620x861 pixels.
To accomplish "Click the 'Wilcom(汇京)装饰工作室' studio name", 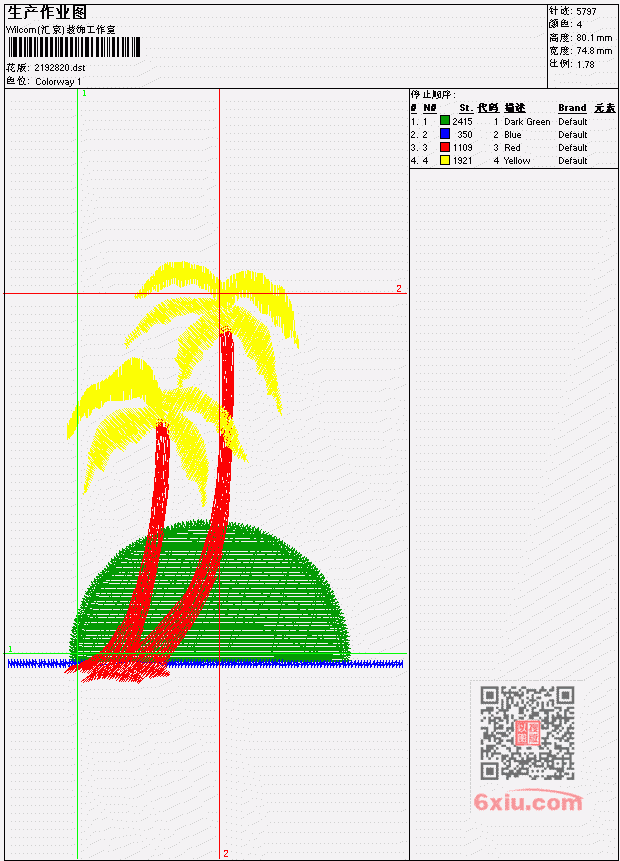I will click(60, 30).
